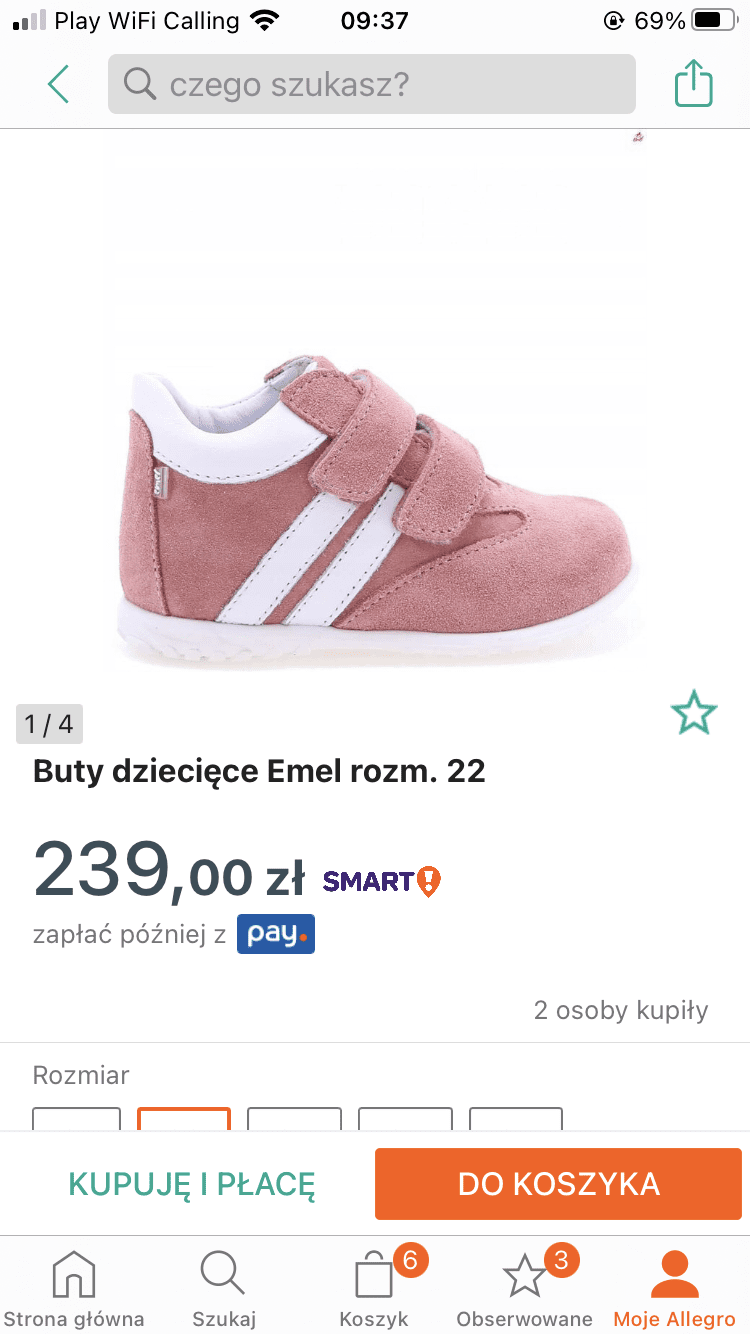Tap the "2 osoby kupiły" text
Image resolution: width=750 pixels, height=1334 pixels.
pos(621,1010)
